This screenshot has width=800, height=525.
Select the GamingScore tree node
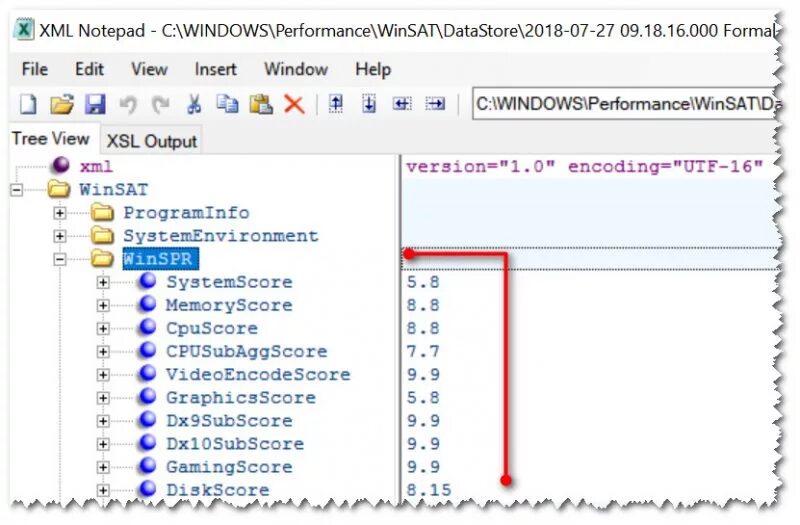229,467
